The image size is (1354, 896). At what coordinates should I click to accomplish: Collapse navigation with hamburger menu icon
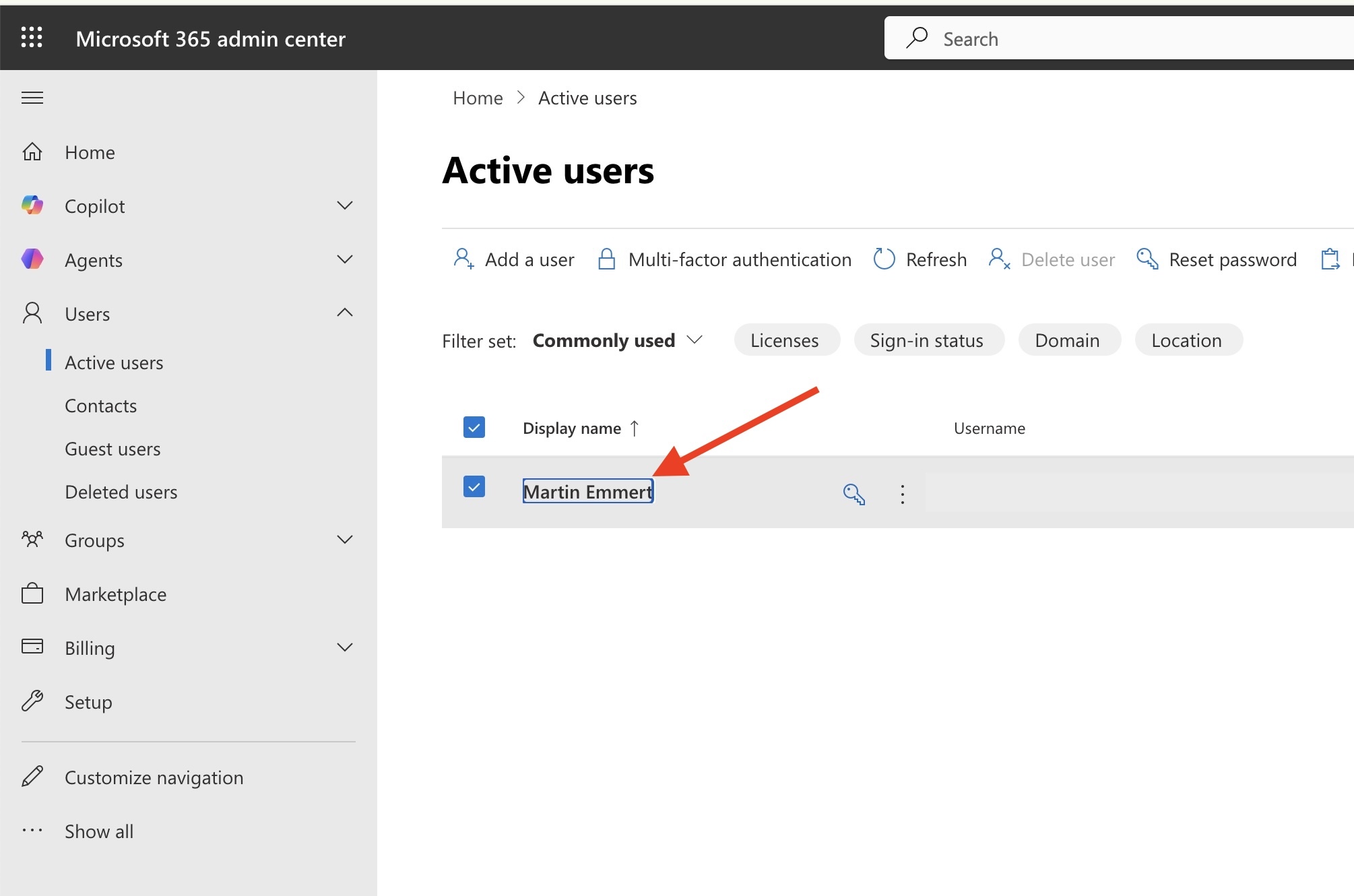coord(32,98)
